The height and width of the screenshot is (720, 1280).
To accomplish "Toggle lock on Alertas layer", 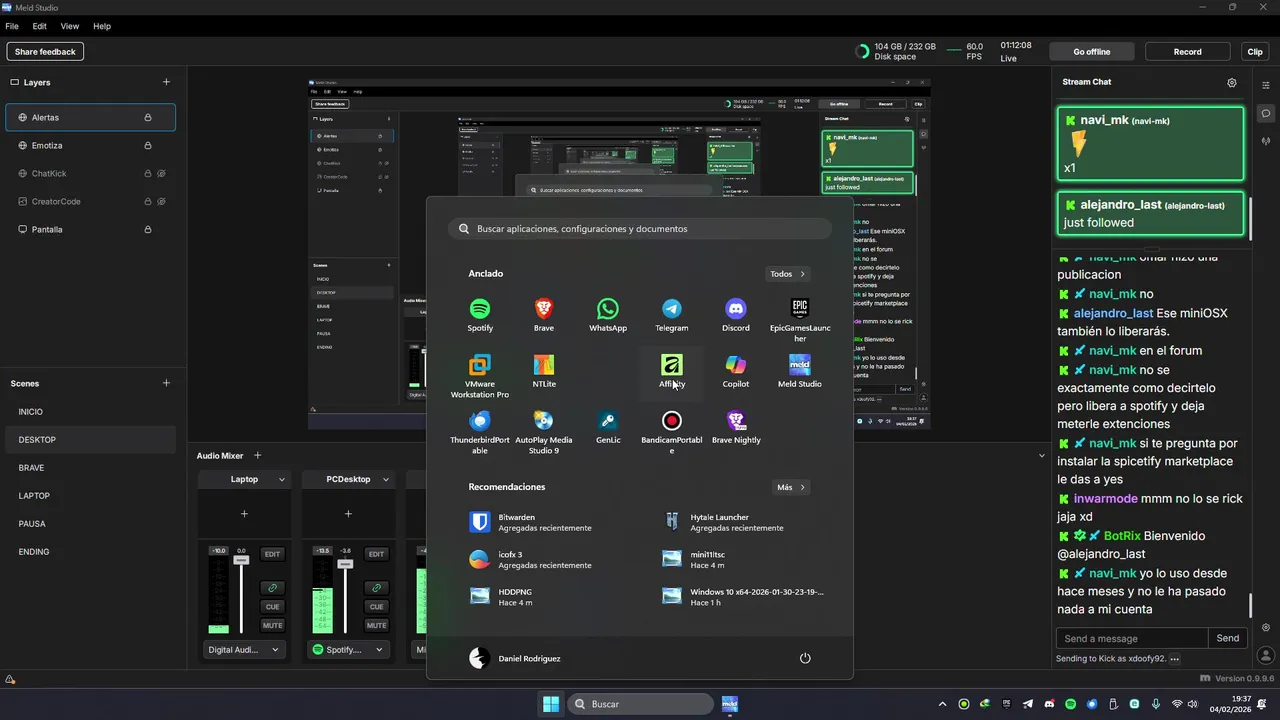I will pos(148,117).
